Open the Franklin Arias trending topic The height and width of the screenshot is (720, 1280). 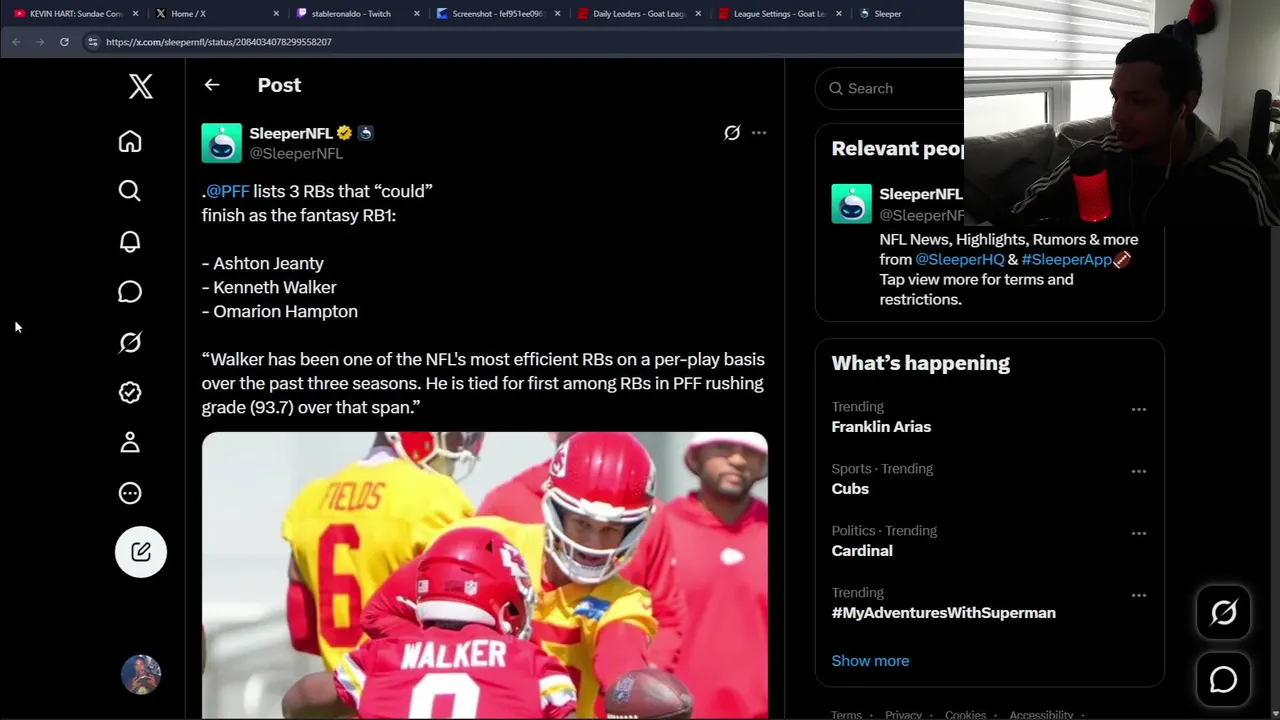coord(881,427)
